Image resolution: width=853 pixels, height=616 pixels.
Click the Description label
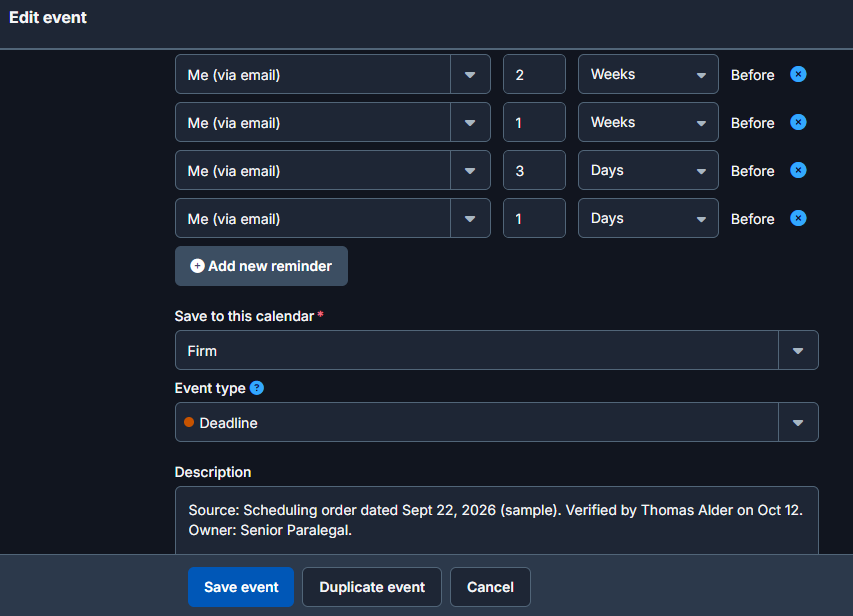(213, 472)
